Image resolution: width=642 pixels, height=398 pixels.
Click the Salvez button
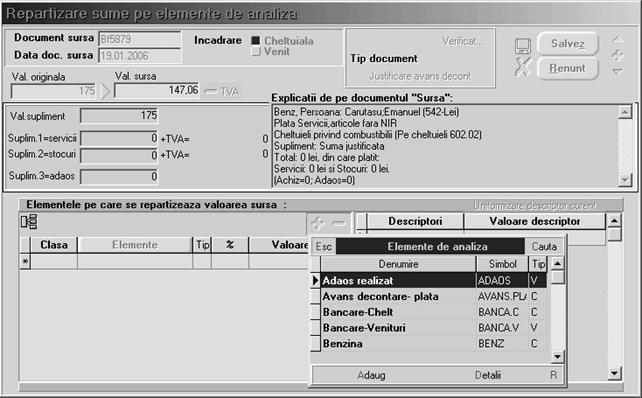pos(567,43)
